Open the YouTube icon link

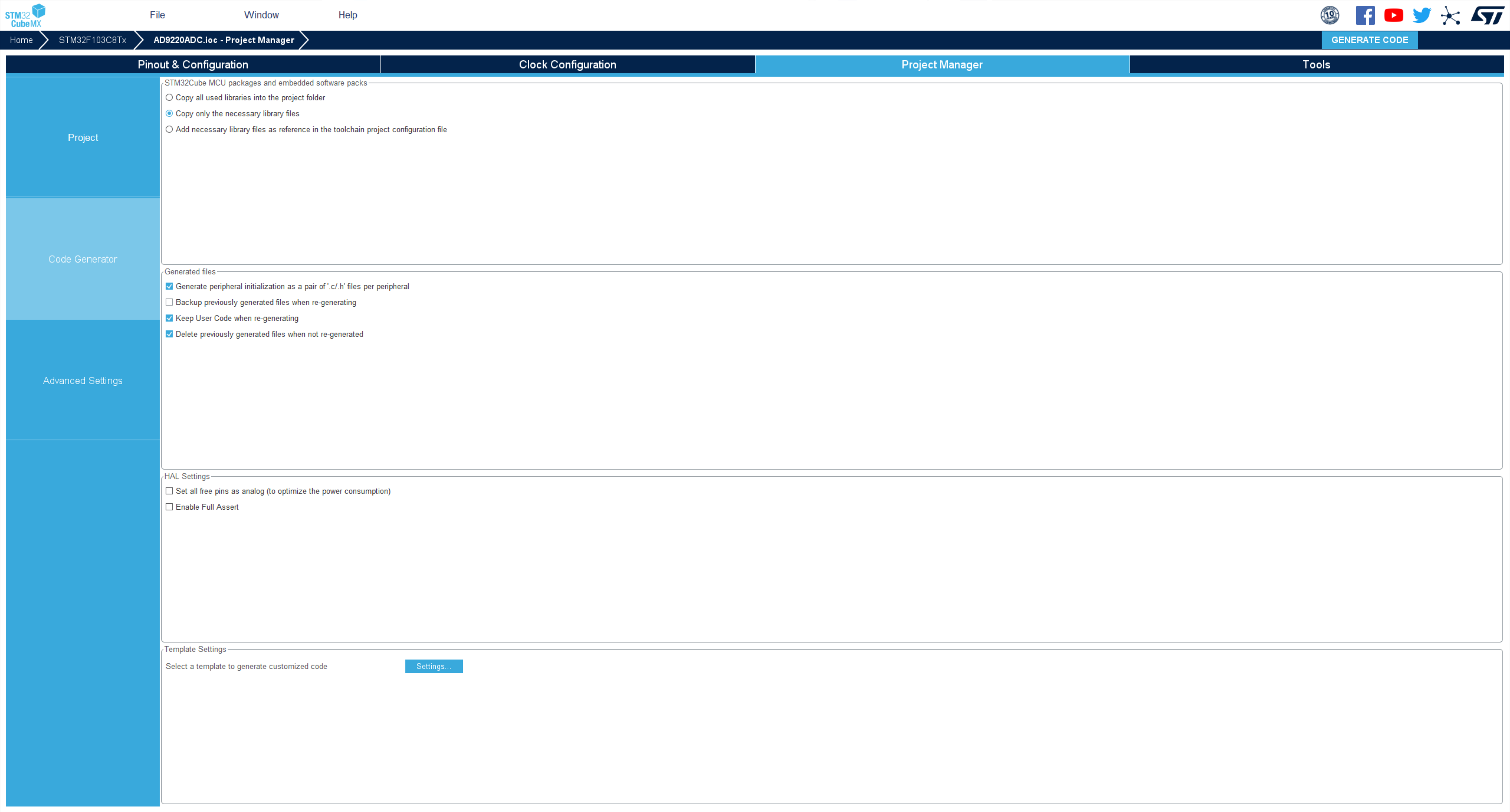[x=1393, y=15]
